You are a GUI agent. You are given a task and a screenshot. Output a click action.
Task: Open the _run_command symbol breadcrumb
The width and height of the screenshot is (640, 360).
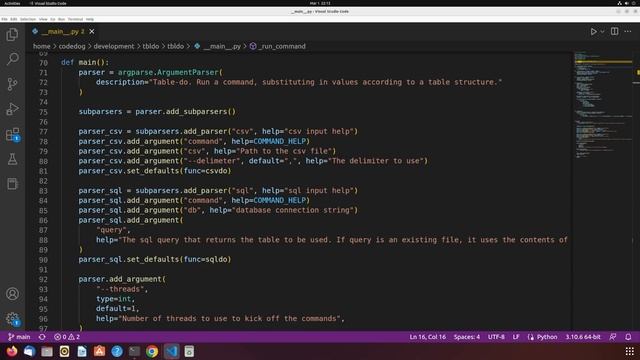[278, 46]
